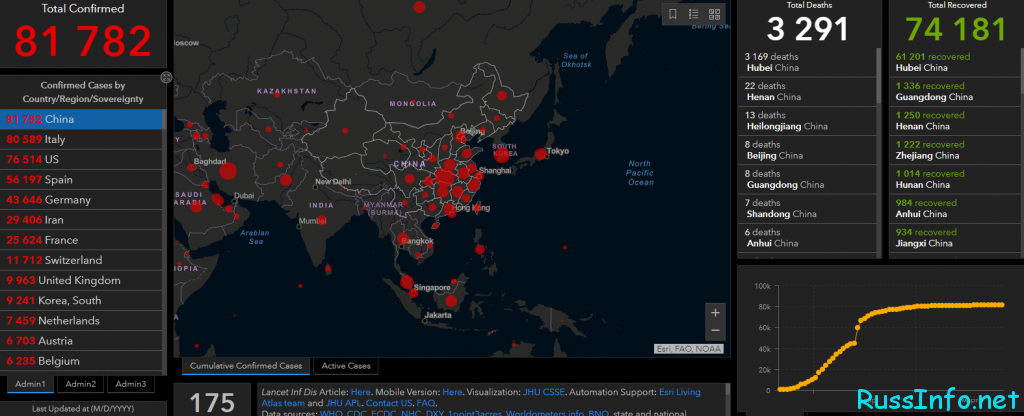Switch to the Active Cases tab
Screen dimensions: 1024x416
click(x=346, y=366)
